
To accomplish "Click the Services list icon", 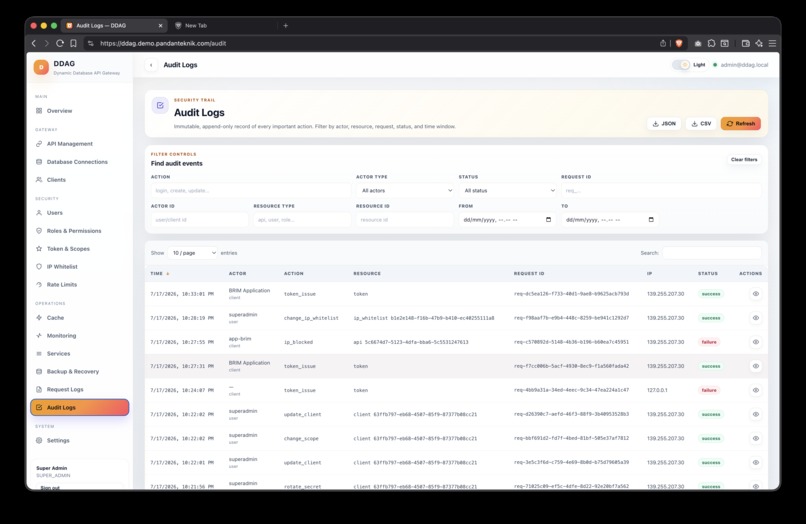I will click(39, 354).
